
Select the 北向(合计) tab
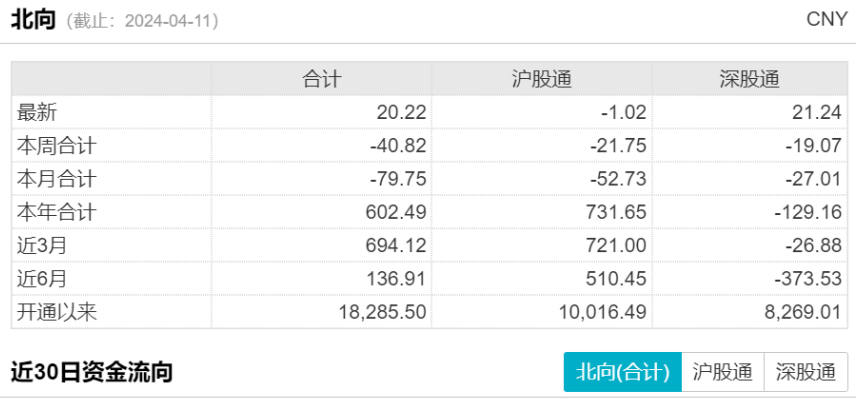[622, 372]
